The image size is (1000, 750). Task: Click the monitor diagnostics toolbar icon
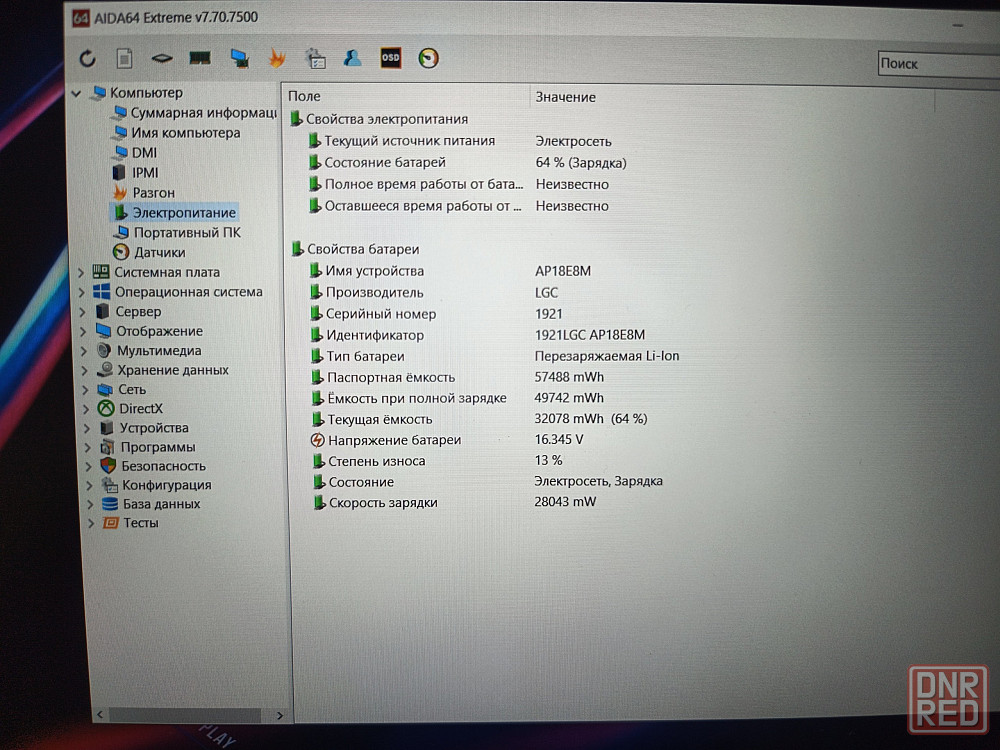coord(239,58)
